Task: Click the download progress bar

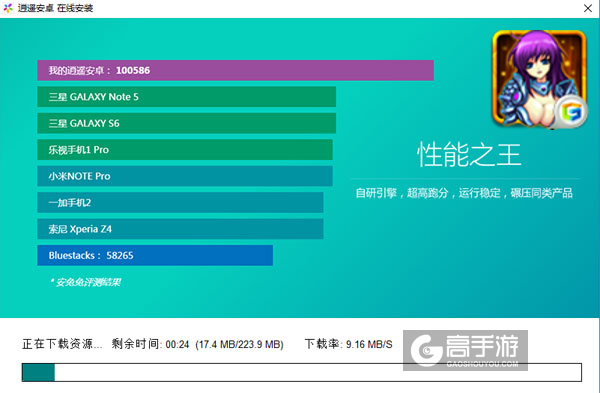Action: (302, 372)
